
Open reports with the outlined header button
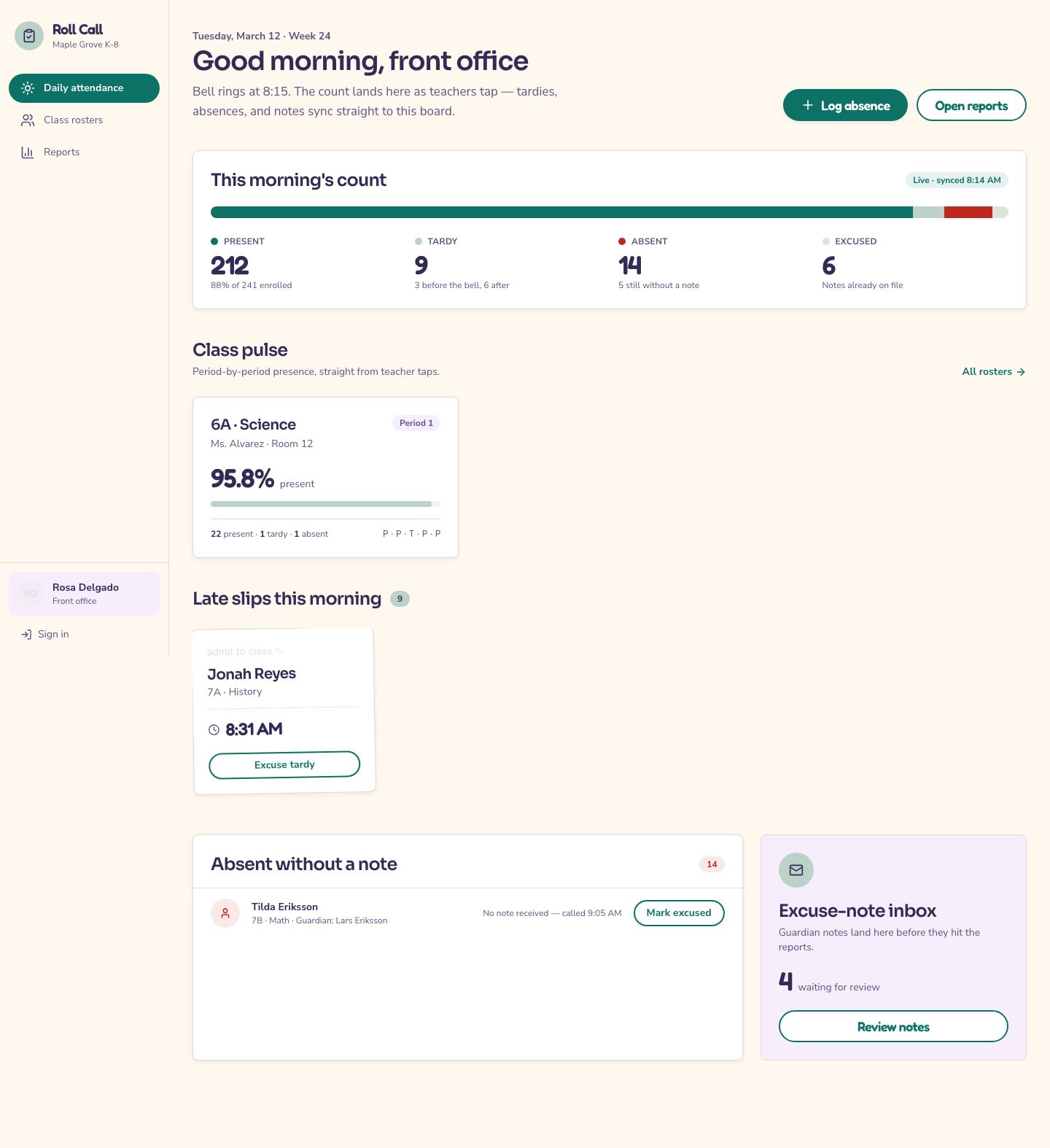click(x=971, y=105)
